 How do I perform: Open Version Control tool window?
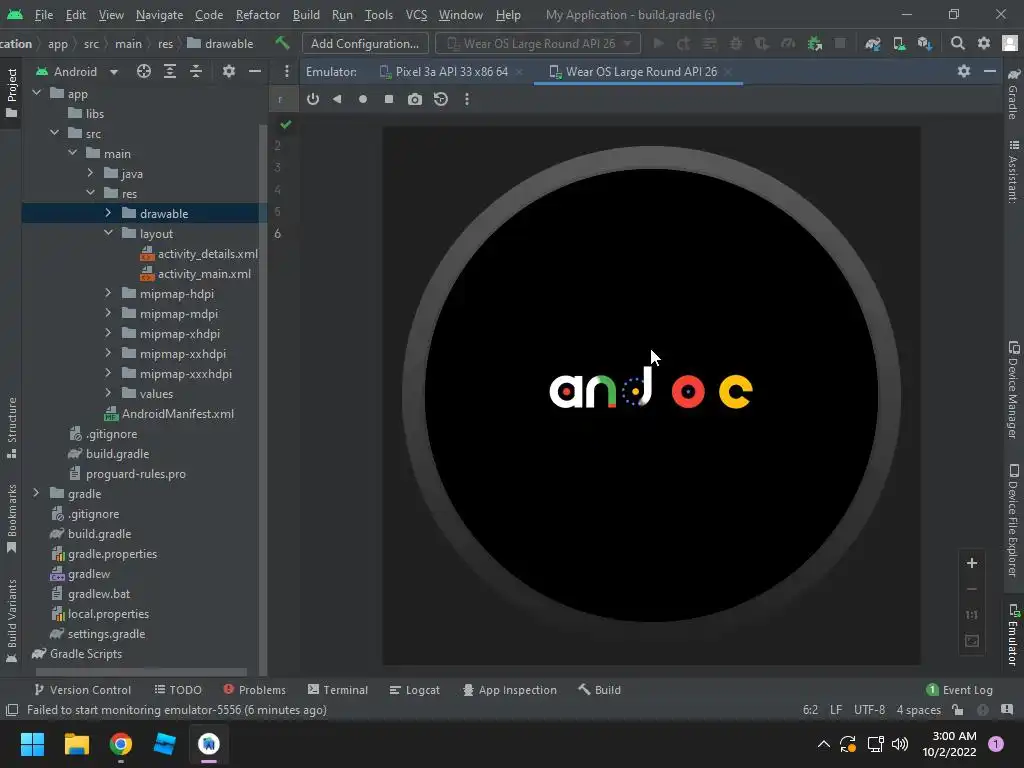82,690
